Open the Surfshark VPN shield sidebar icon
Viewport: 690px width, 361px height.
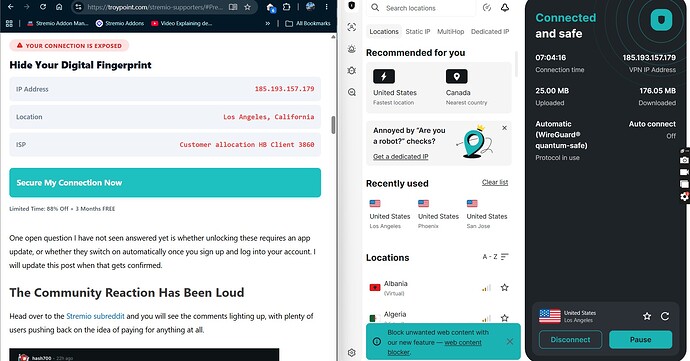point(352,6)
